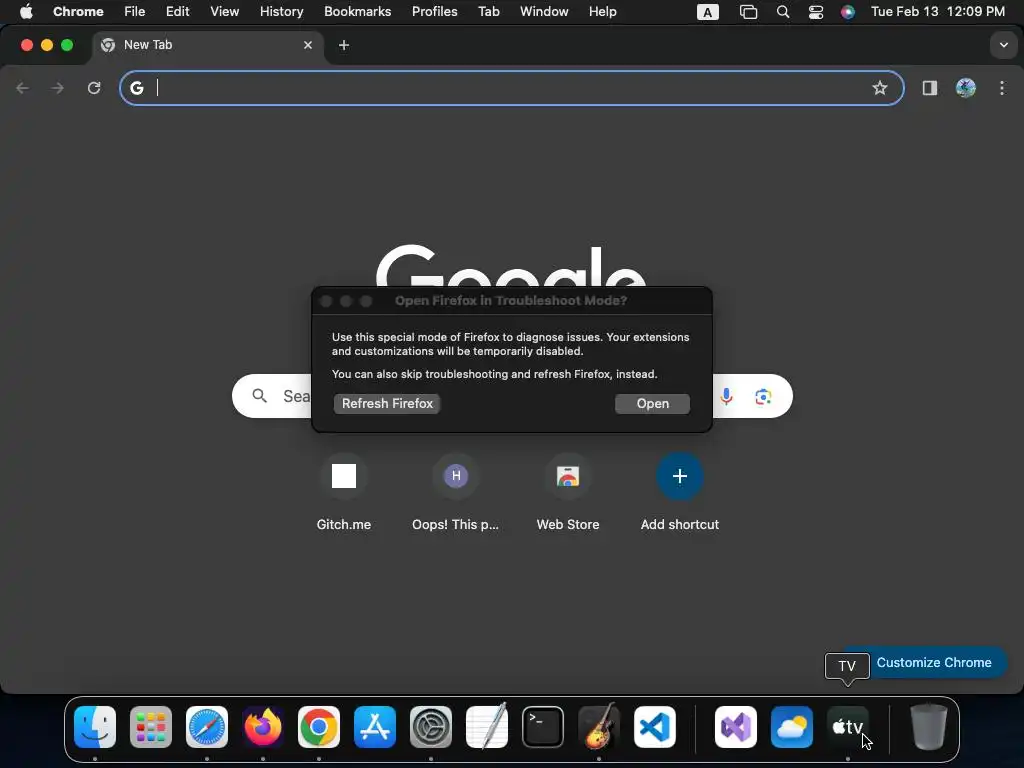Open the History menu
The width and height of the screenshot is (1024, 768).
281,12
